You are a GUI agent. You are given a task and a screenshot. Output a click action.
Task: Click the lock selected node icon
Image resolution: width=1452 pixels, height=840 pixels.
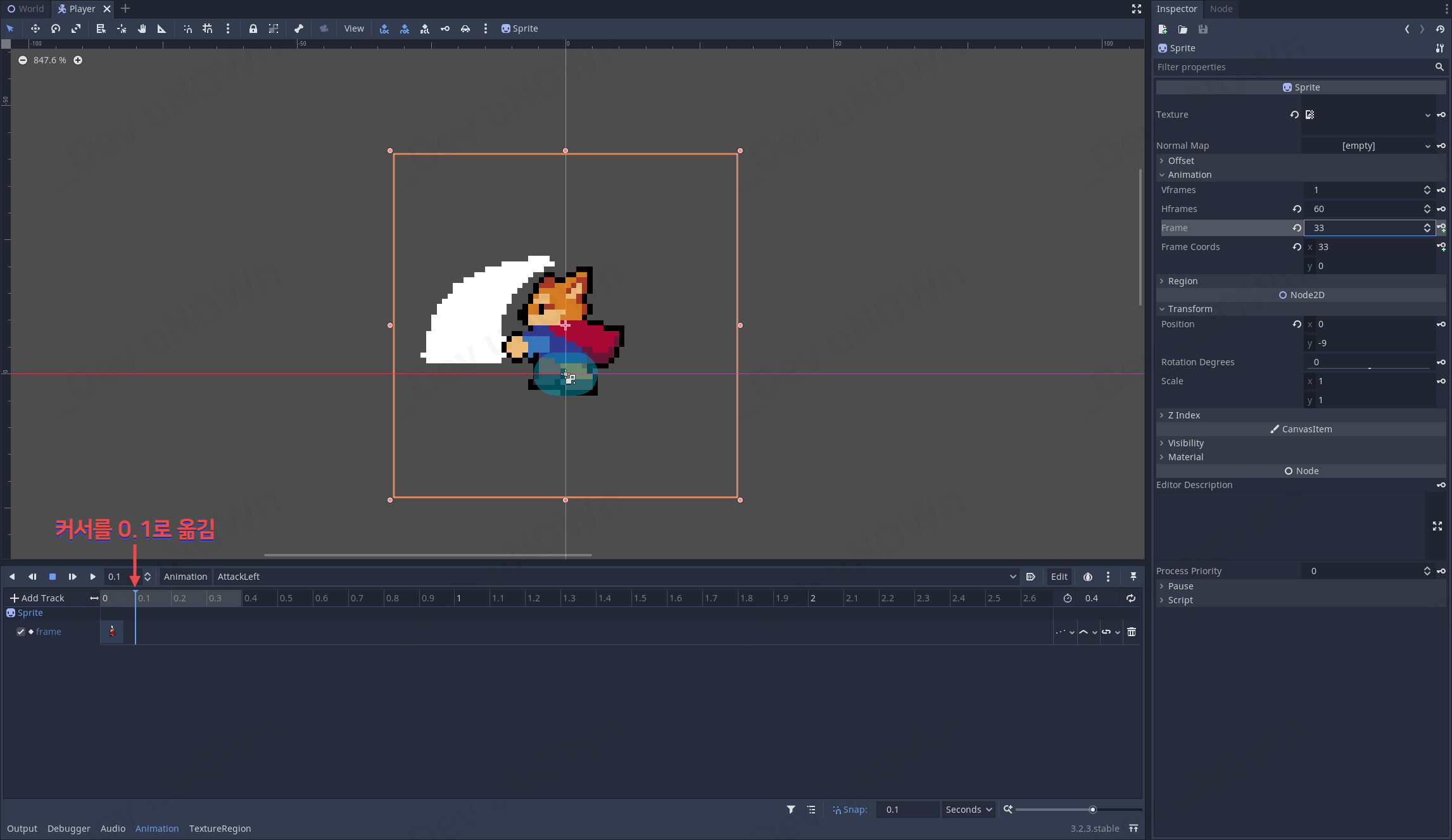click(253, 28)
